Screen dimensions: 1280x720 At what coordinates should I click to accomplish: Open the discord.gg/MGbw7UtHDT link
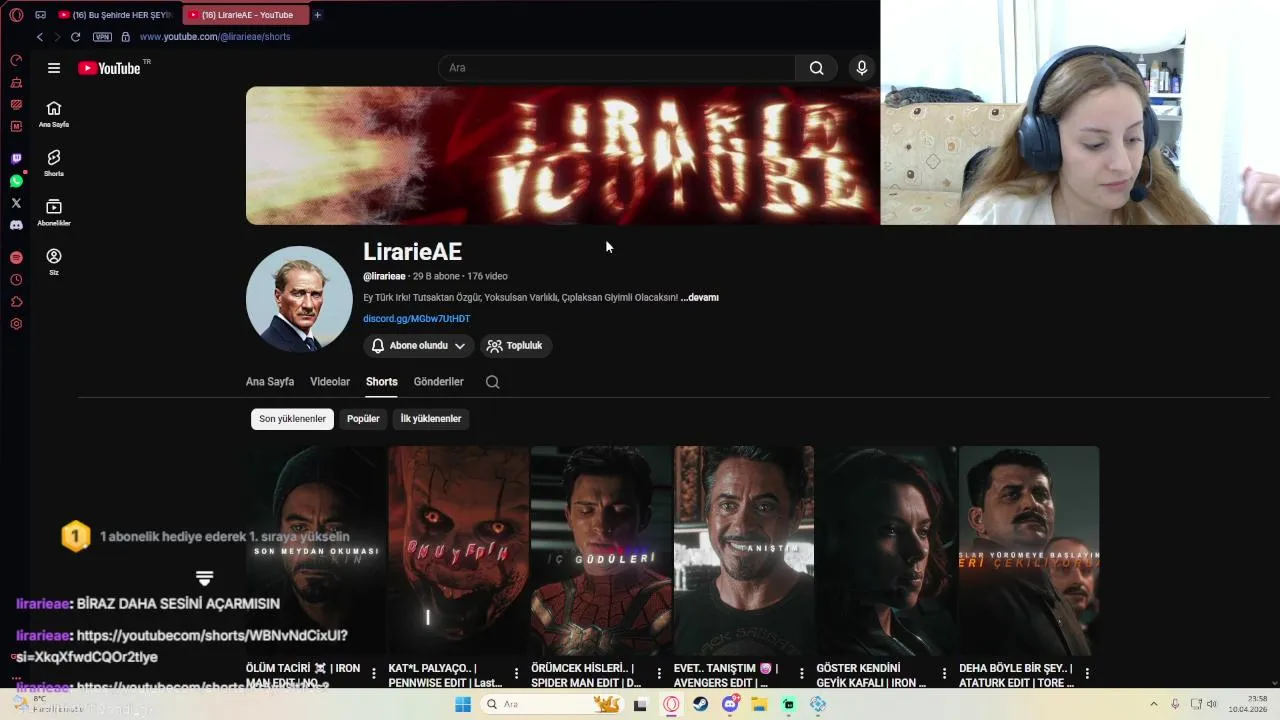pos(416,319)
